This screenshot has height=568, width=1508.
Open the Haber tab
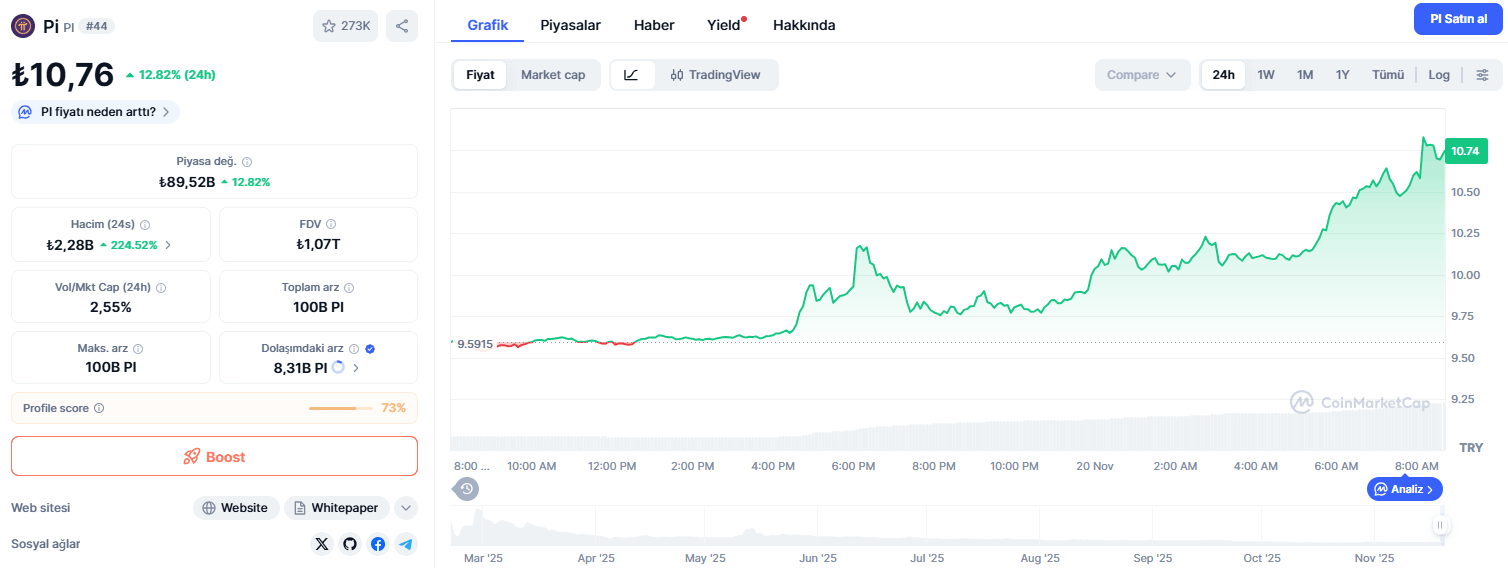(x=654, y=25)
